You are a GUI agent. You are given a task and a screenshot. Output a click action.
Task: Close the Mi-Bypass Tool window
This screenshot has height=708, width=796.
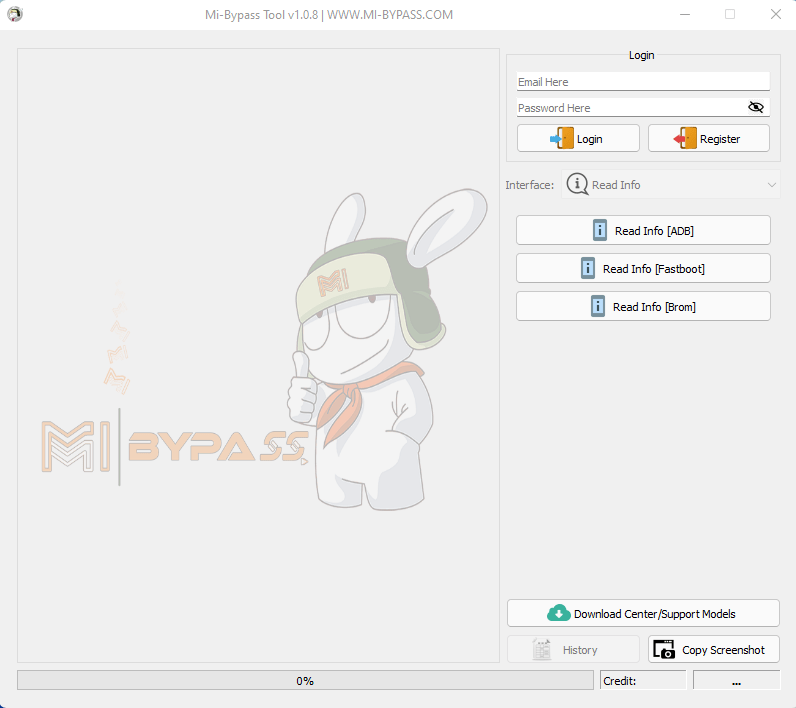click(775, 14)
